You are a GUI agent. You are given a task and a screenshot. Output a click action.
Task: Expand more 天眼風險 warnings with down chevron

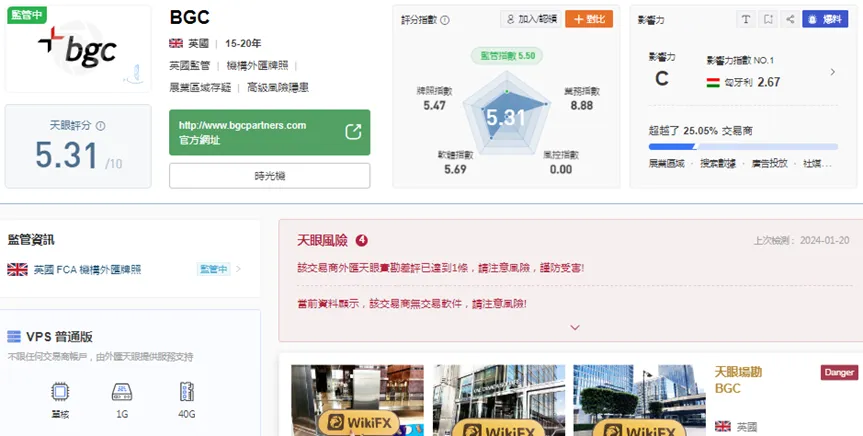pyautogui.click(x=575, y=328)
